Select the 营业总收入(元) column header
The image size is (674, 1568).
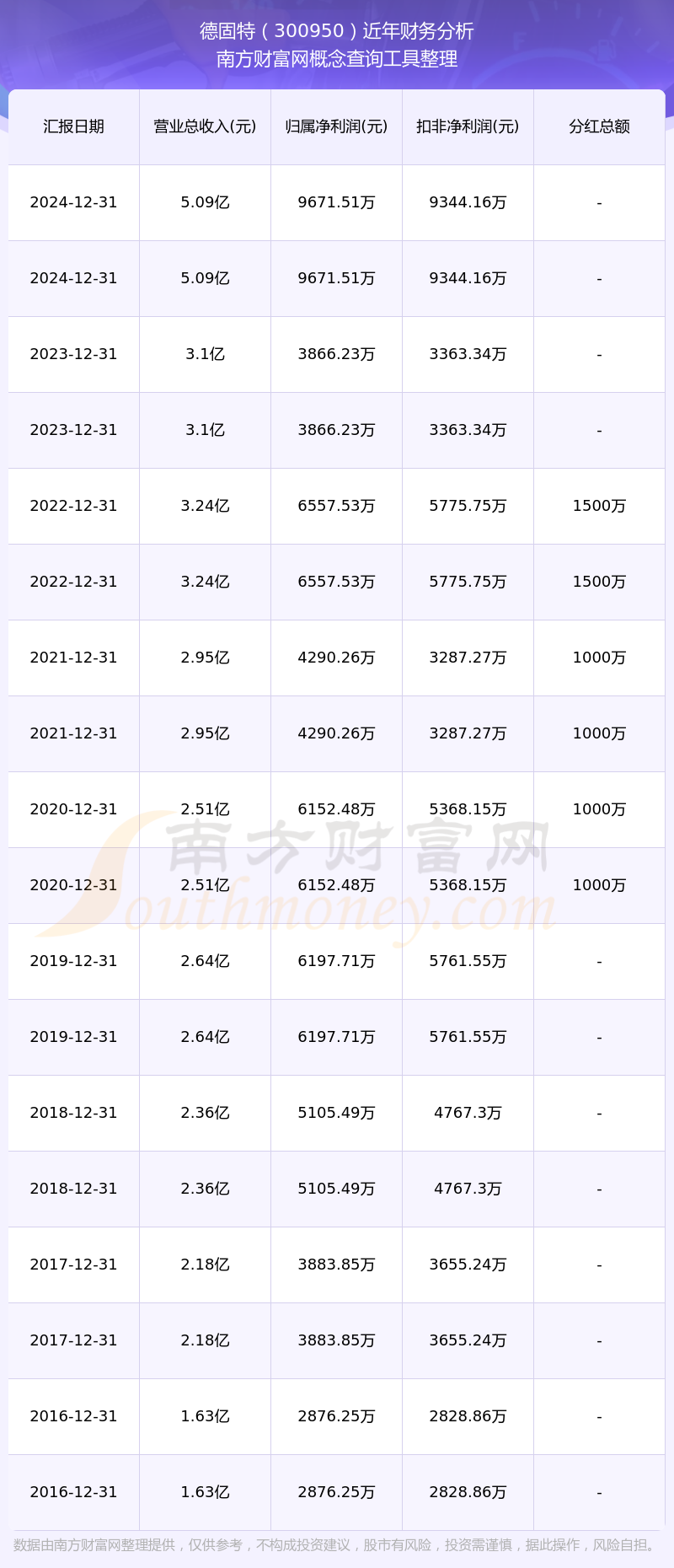tap(205, 126)
